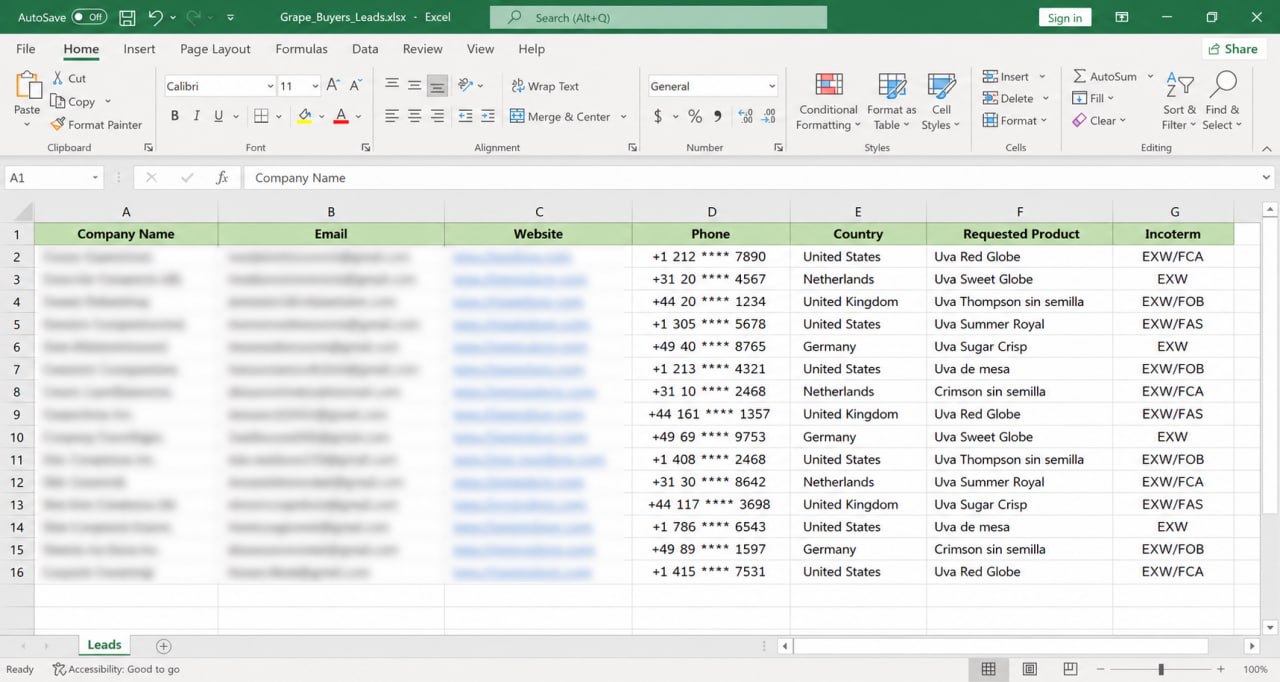Viewport: 1280px width, 682px height.
Task: Click the Borders icon
Action: tap(260, 116)
